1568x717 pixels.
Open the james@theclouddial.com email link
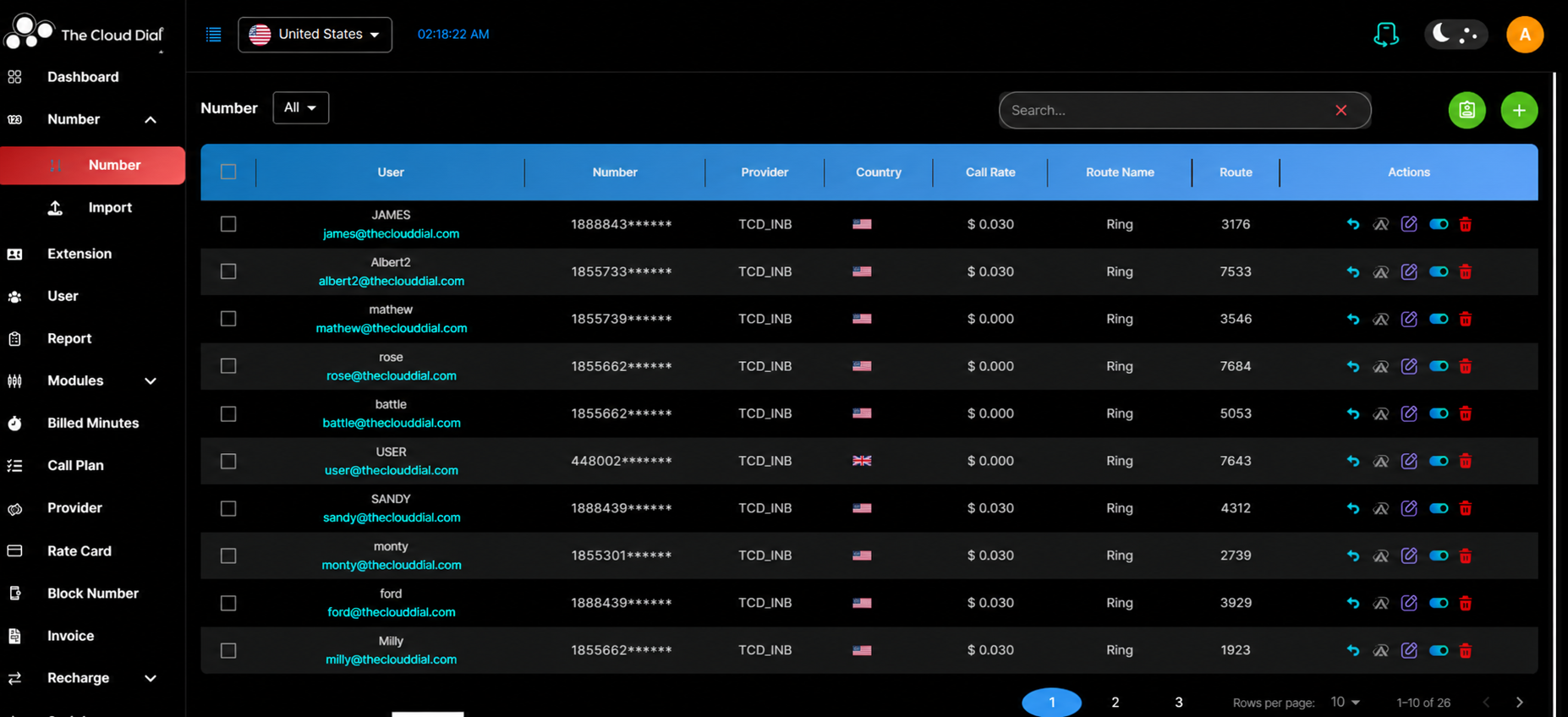pos(391,233)
